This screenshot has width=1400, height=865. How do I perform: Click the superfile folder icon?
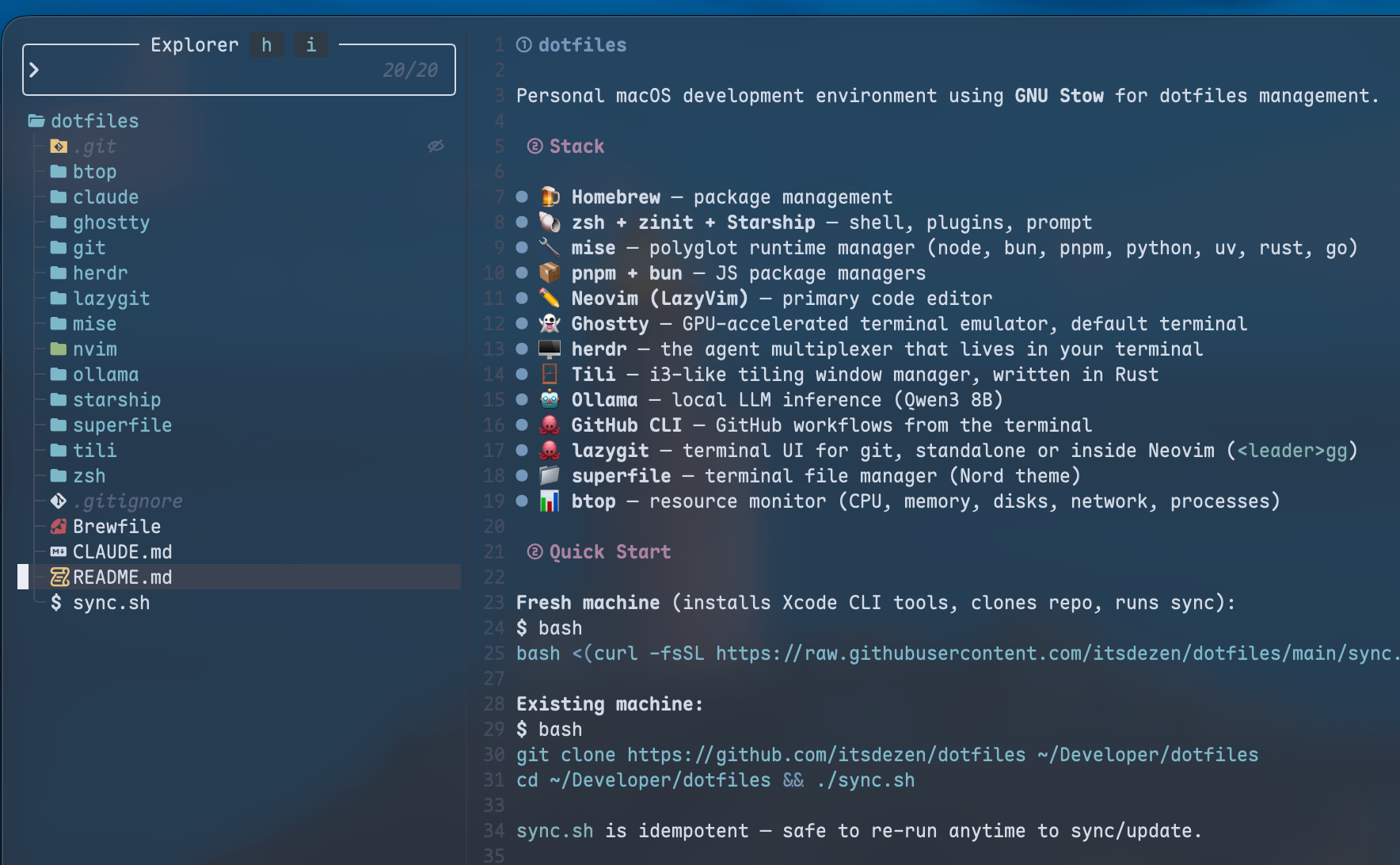59,425
